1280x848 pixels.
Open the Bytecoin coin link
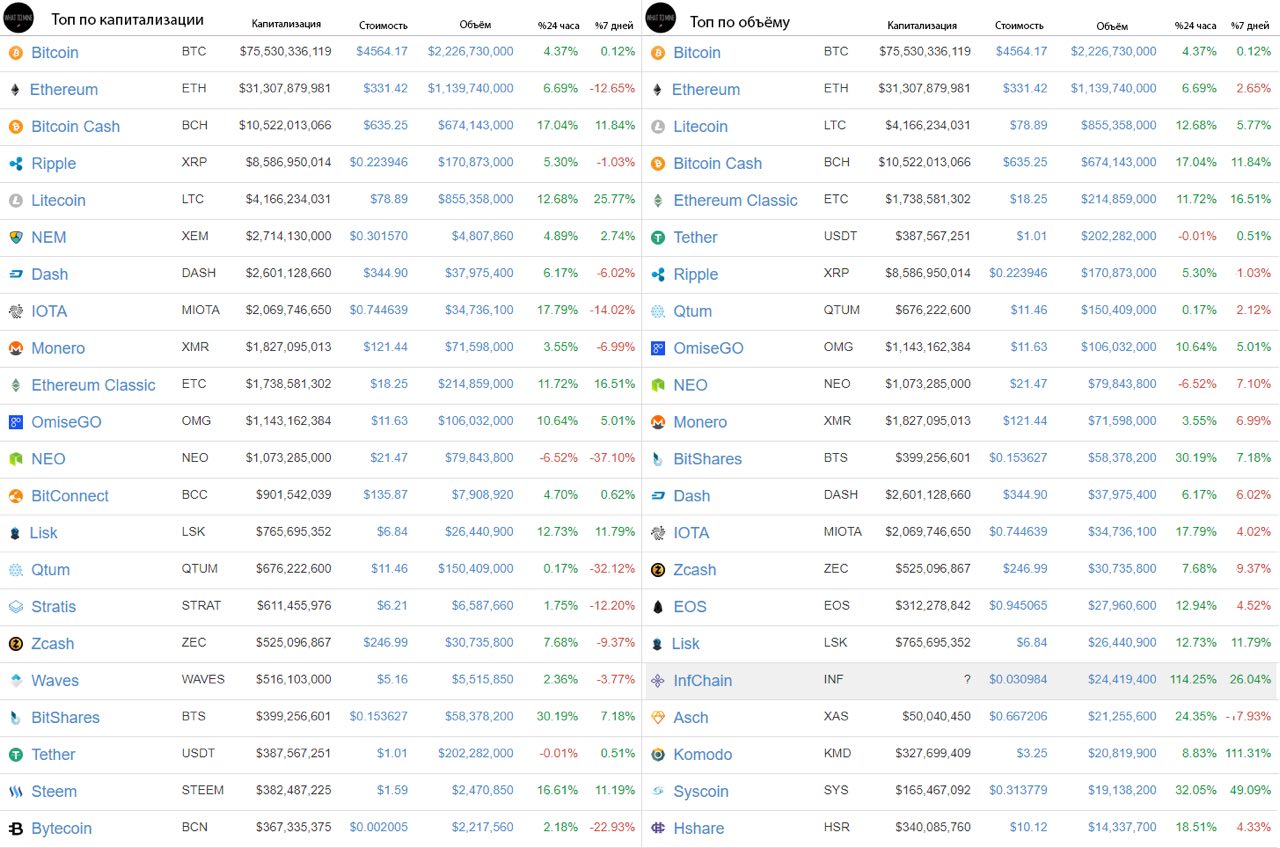tap(61, 829)
